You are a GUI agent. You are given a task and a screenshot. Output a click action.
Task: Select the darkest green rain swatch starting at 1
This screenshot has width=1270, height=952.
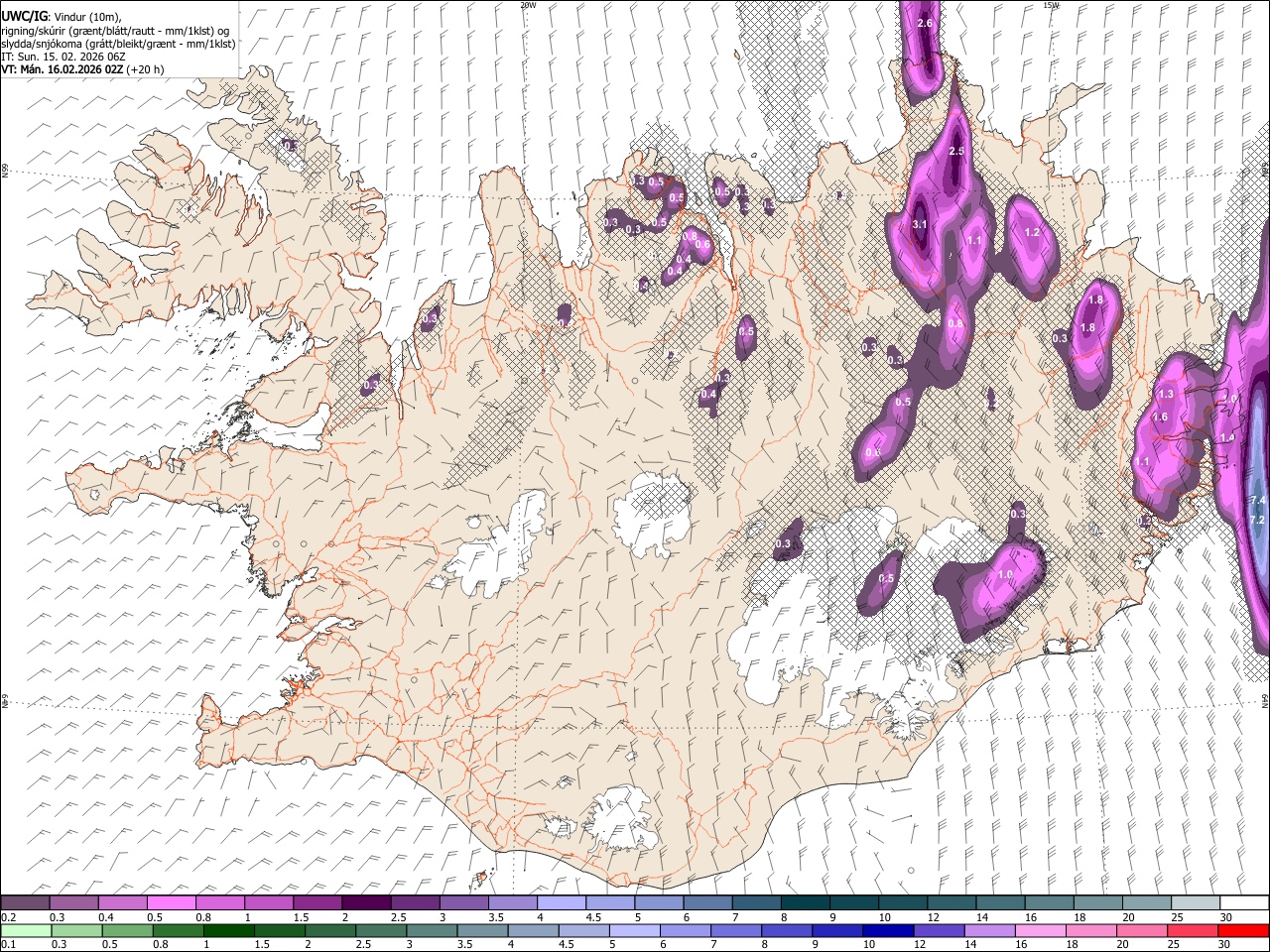[229, 930]
